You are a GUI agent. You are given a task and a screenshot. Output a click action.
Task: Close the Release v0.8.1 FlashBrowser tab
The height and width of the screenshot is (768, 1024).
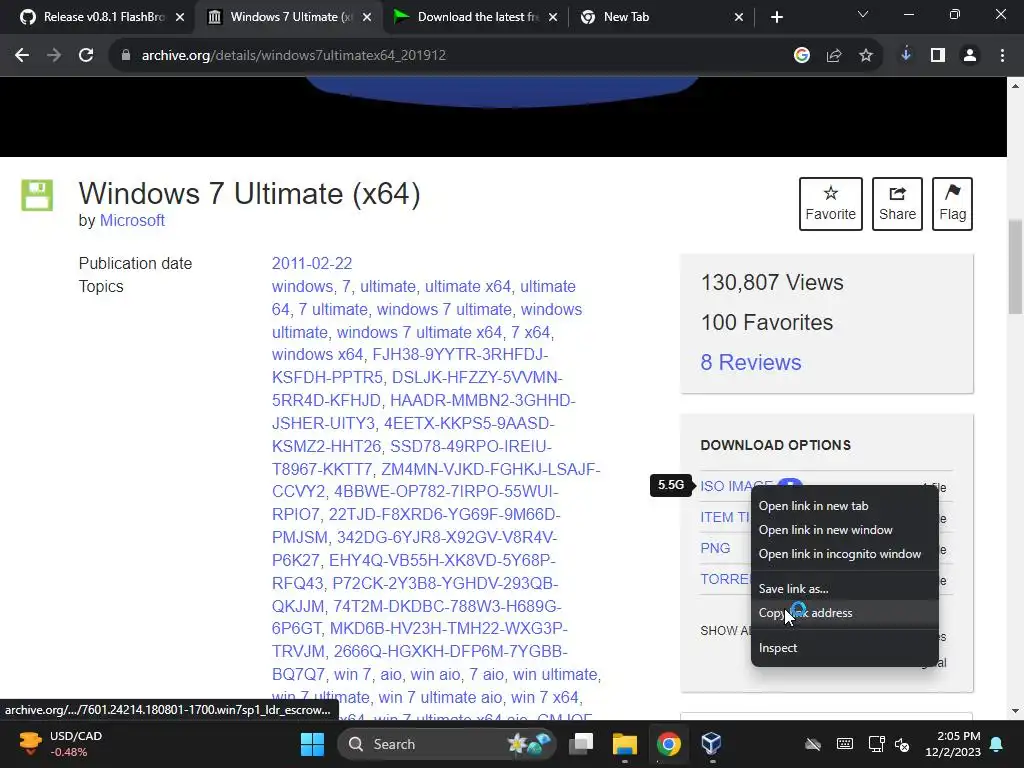click(180, 17)
